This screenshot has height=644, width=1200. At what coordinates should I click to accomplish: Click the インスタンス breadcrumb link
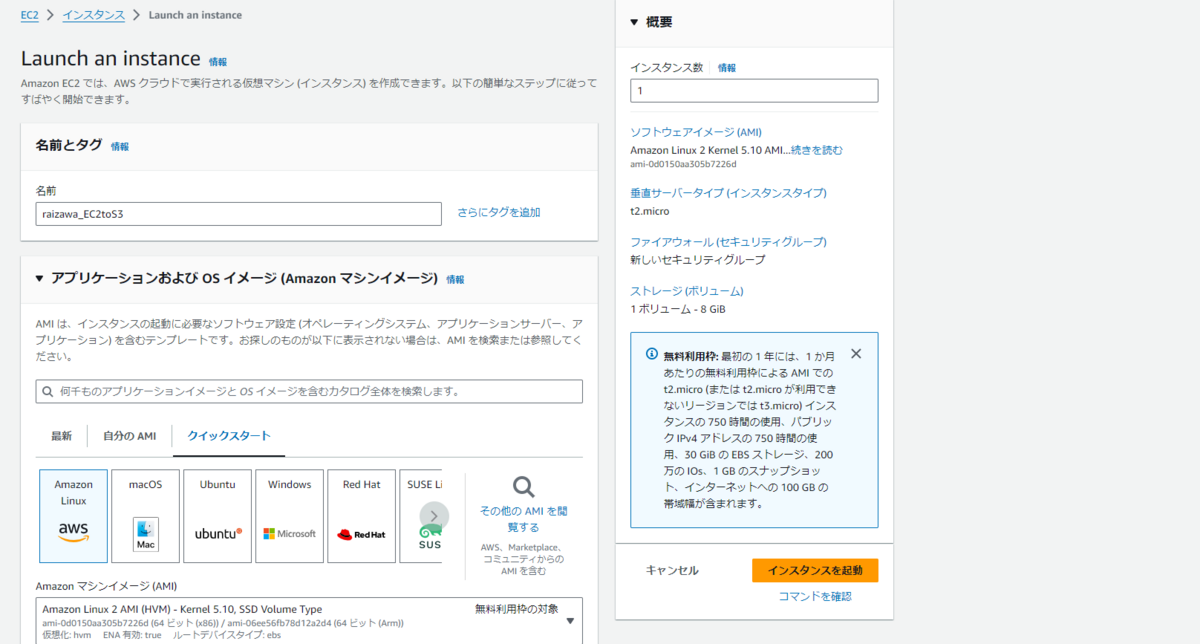coord(94,15)
